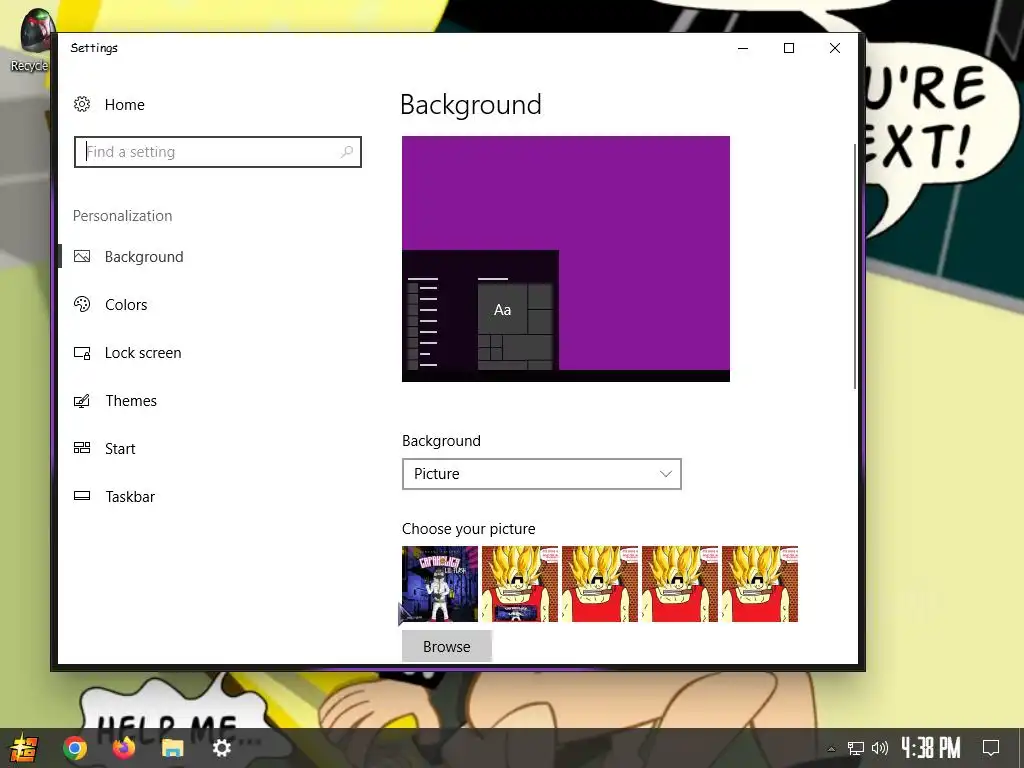Show hidden system tray icons

pyautogui.click(x=831, y=749)
